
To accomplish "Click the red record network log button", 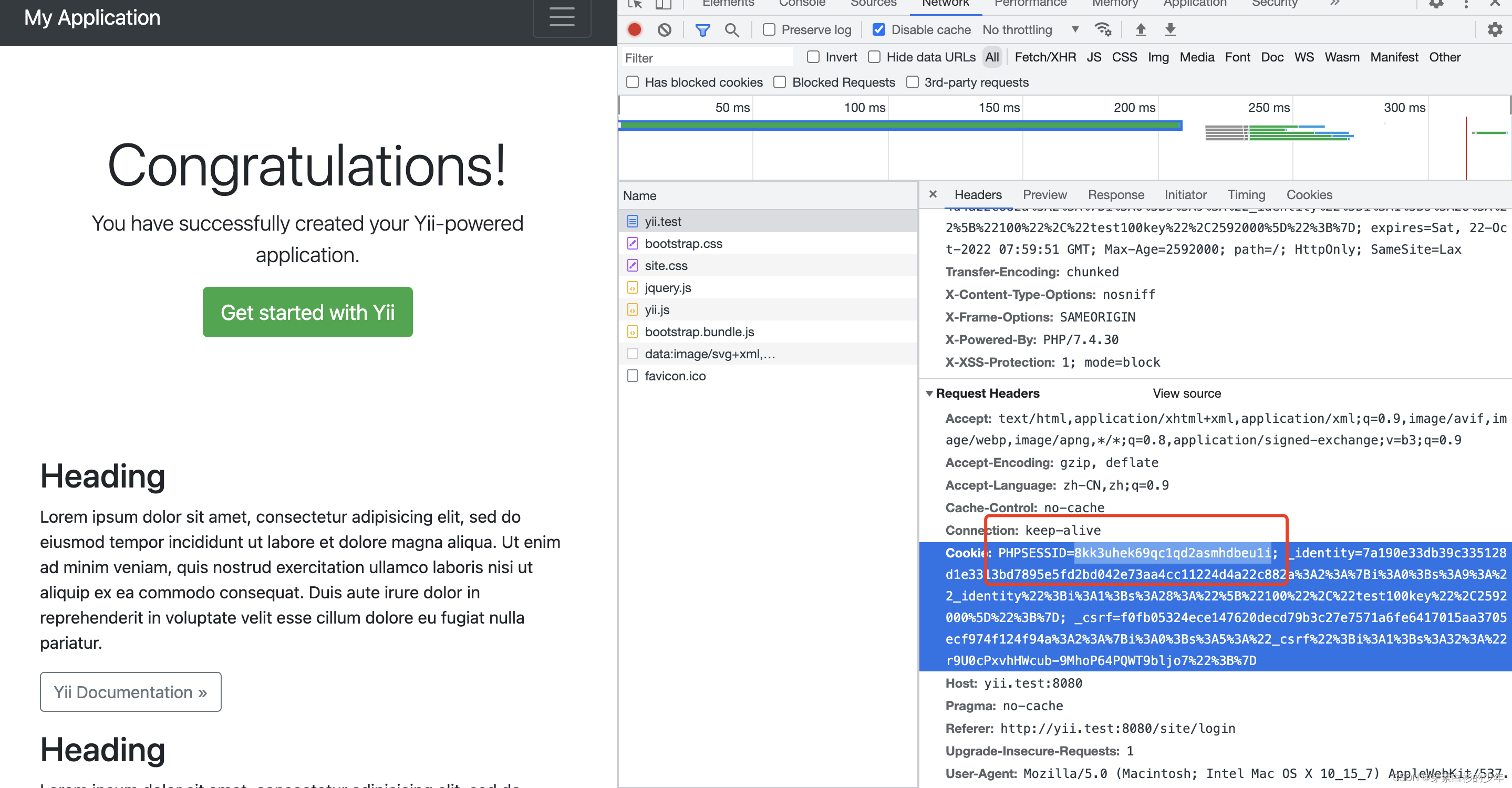I will (635, 29).
